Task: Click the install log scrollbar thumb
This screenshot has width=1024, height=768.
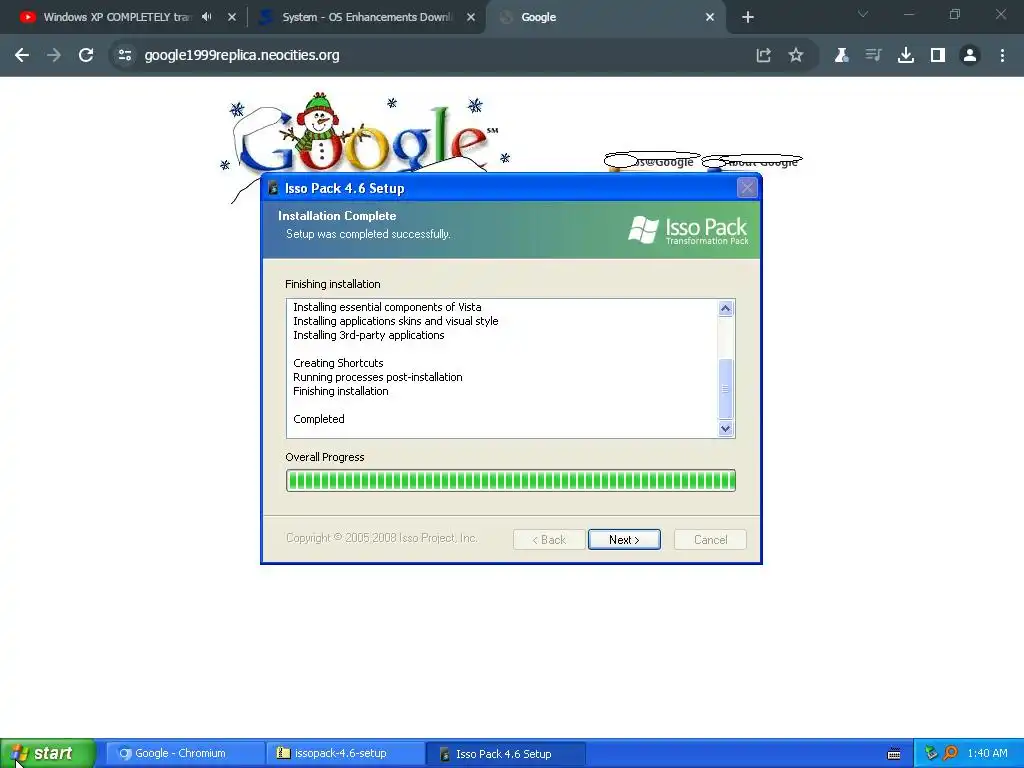Action: coord(725,389)
